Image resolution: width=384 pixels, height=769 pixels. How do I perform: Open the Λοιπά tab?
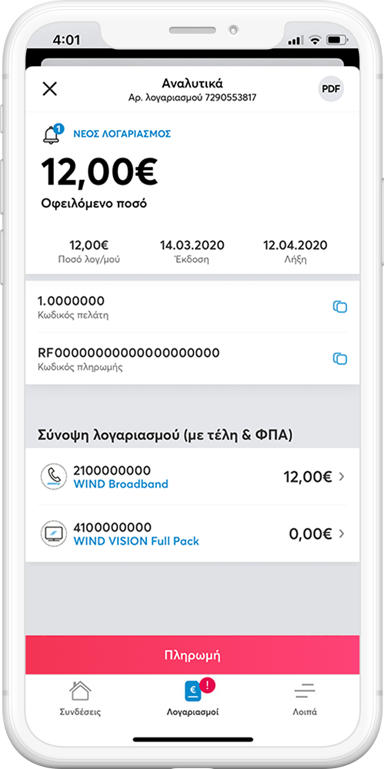click(x=305, y=698)
